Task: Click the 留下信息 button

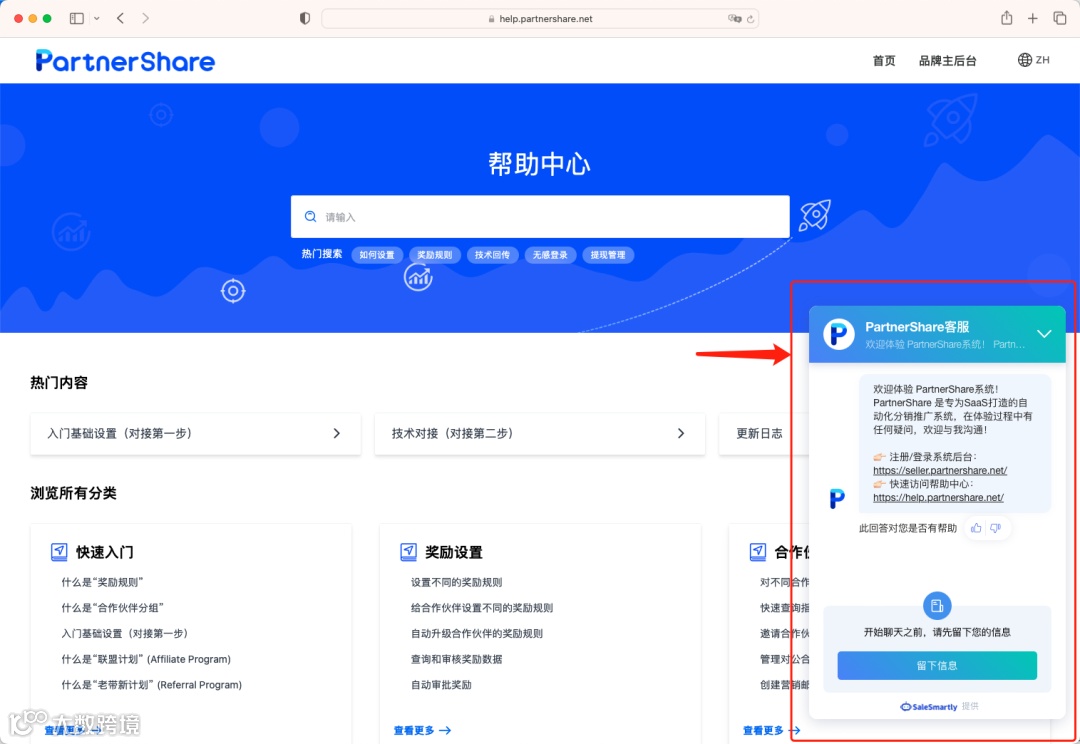Action: click(937, 665)
